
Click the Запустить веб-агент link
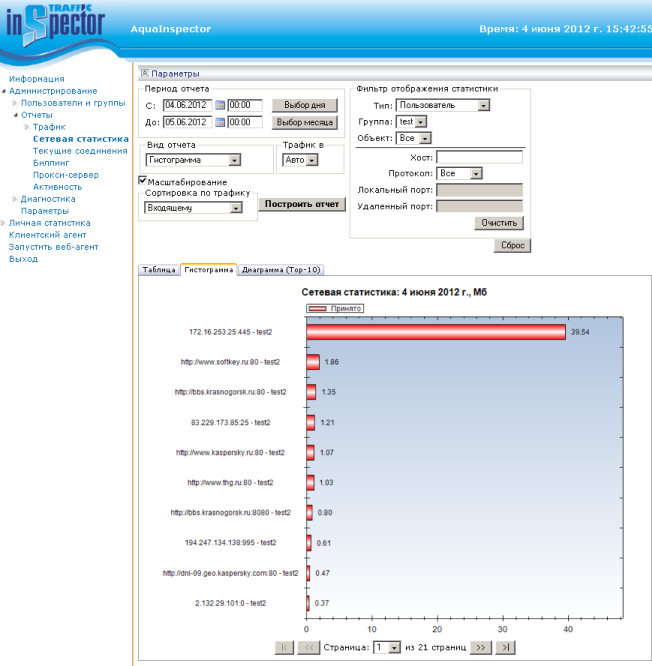54,247
